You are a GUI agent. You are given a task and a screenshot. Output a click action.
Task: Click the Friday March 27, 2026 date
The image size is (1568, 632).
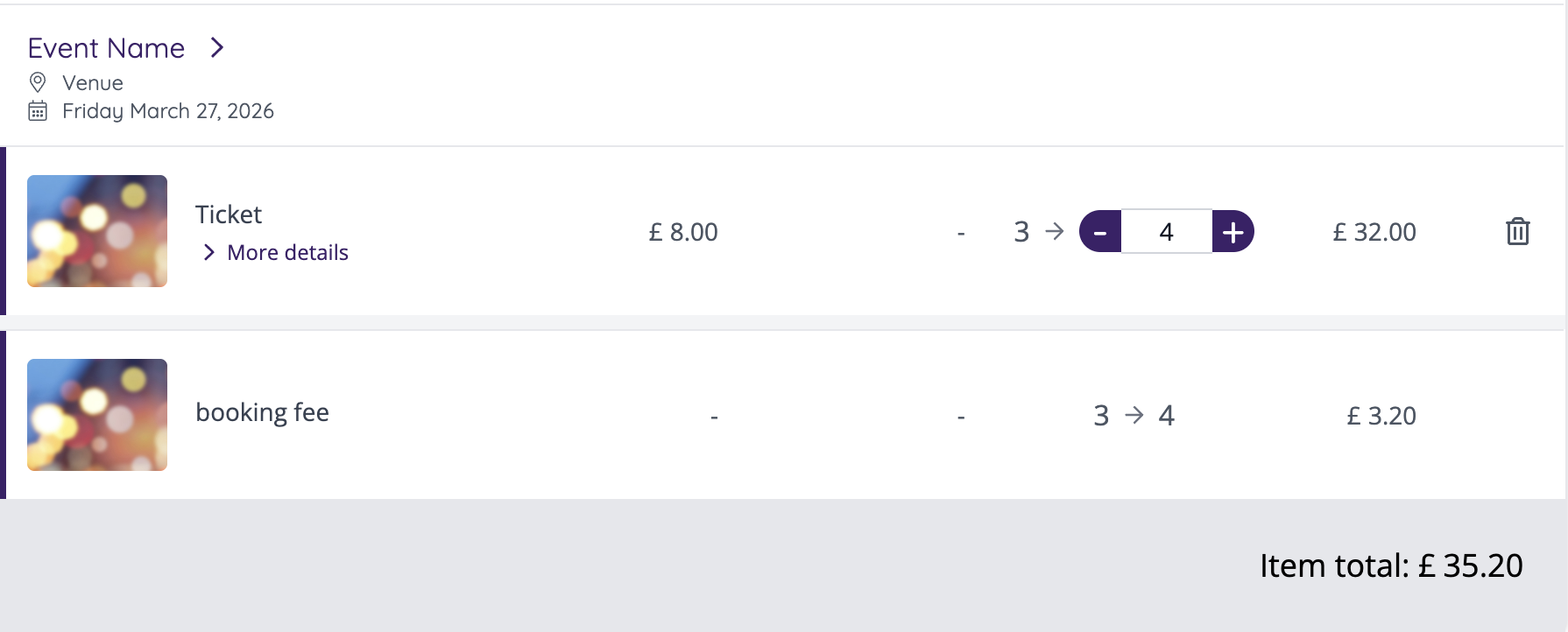click(168, 111)
